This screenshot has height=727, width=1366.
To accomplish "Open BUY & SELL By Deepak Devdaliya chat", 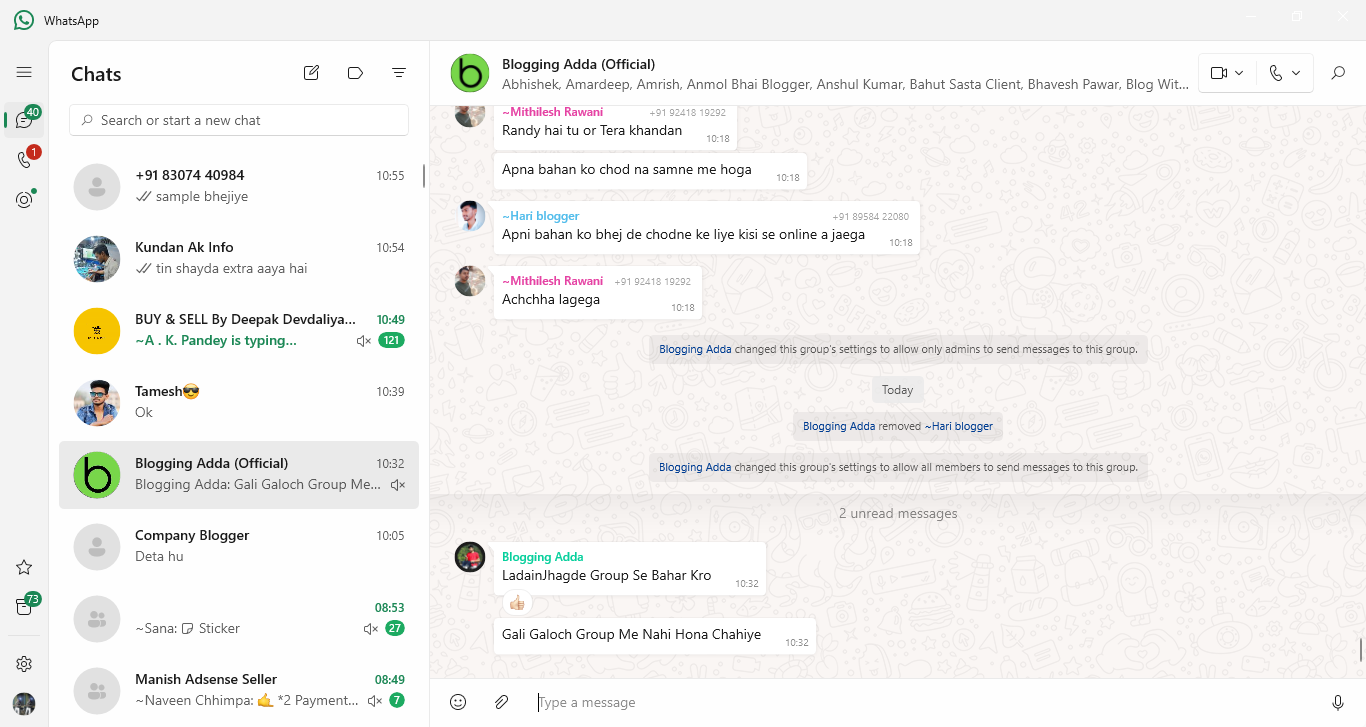I will click(239, 330).
